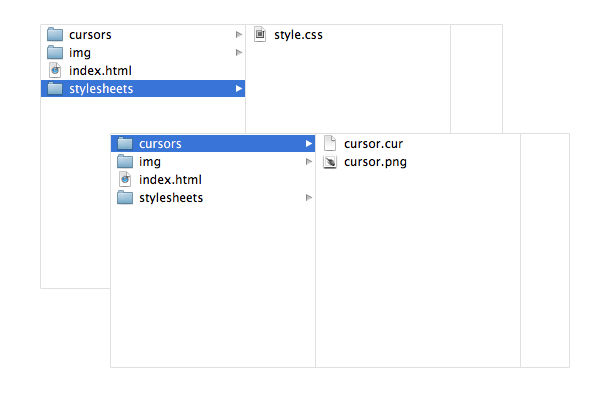Select index.html label in lower window
Viewport: 600px width, 400px height.
(170, 180)
